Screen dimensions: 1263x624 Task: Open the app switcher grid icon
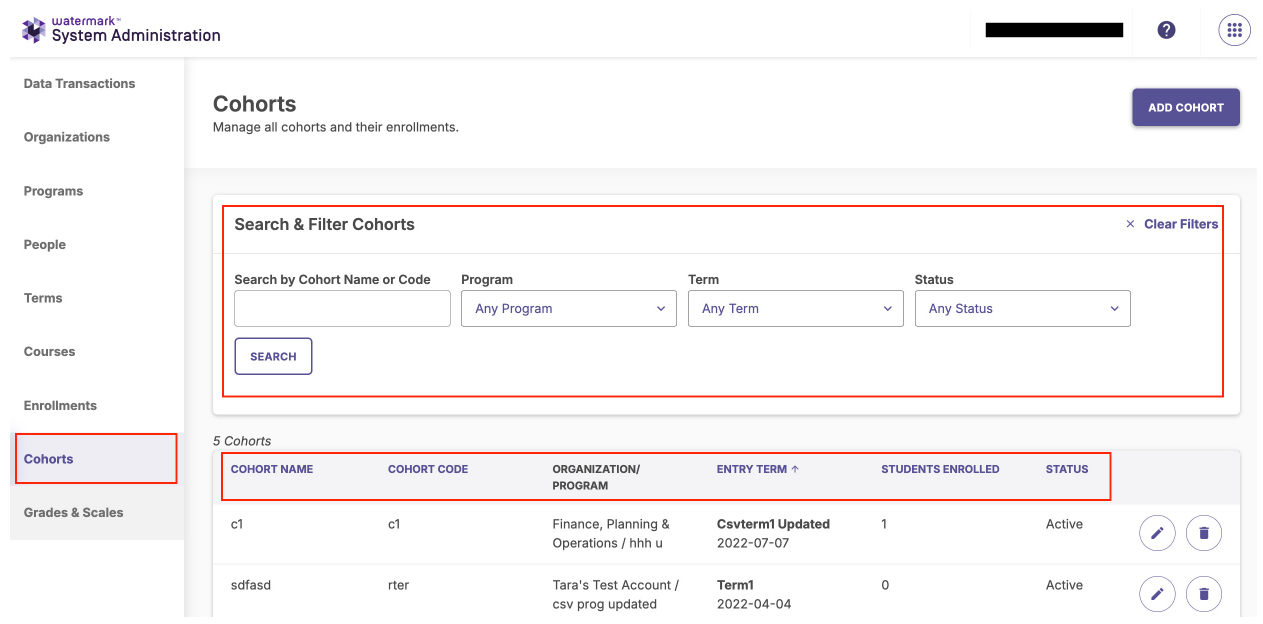pos(1234,30)
